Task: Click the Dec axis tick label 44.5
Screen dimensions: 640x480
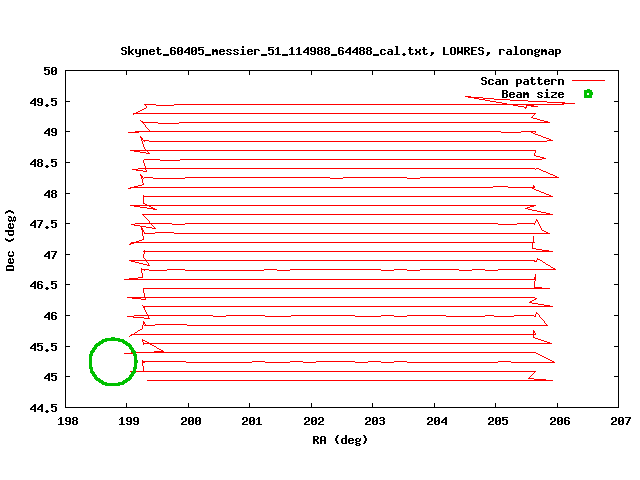Action: click(x=44, y=408)
